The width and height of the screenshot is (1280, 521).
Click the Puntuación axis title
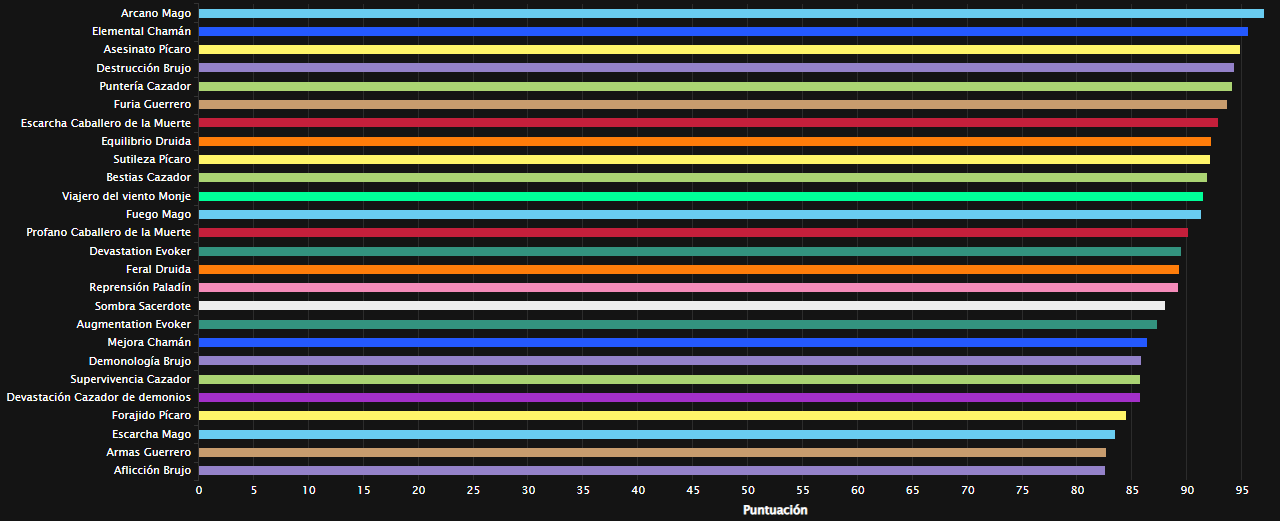click(775, 510)
